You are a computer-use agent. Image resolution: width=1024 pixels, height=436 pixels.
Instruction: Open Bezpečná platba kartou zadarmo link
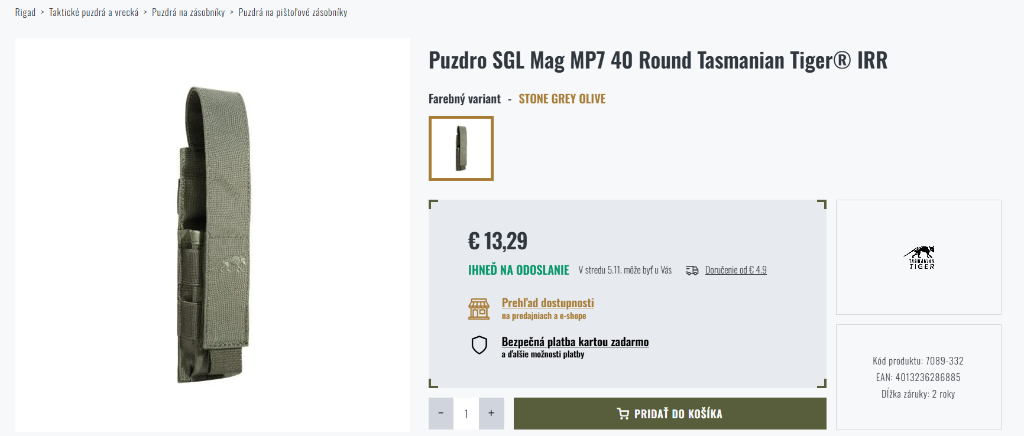(575, 341)
